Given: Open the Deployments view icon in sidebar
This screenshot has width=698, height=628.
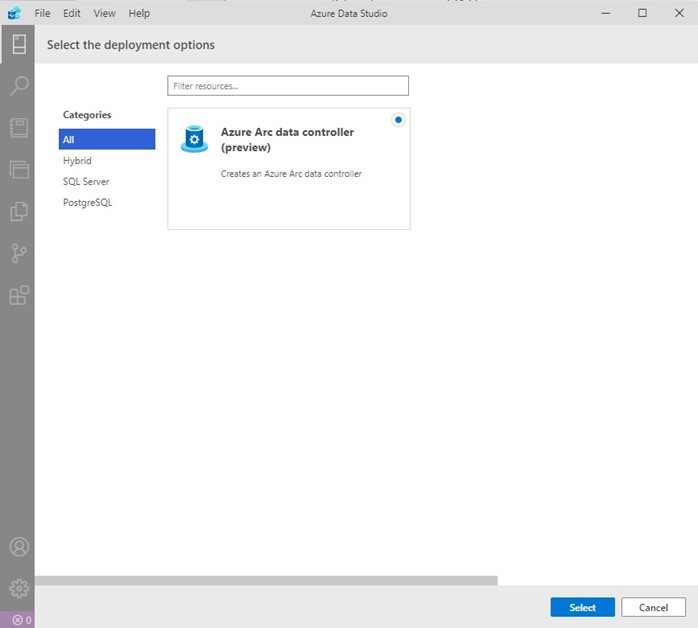Looking at the screenshot, I should pos(19,170).
